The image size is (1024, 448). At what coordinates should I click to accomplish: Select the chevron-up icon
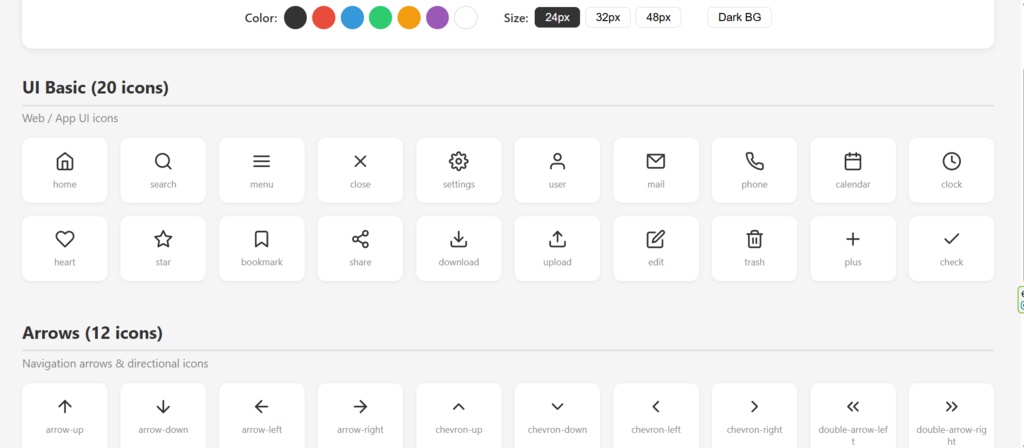pos(459,407)
